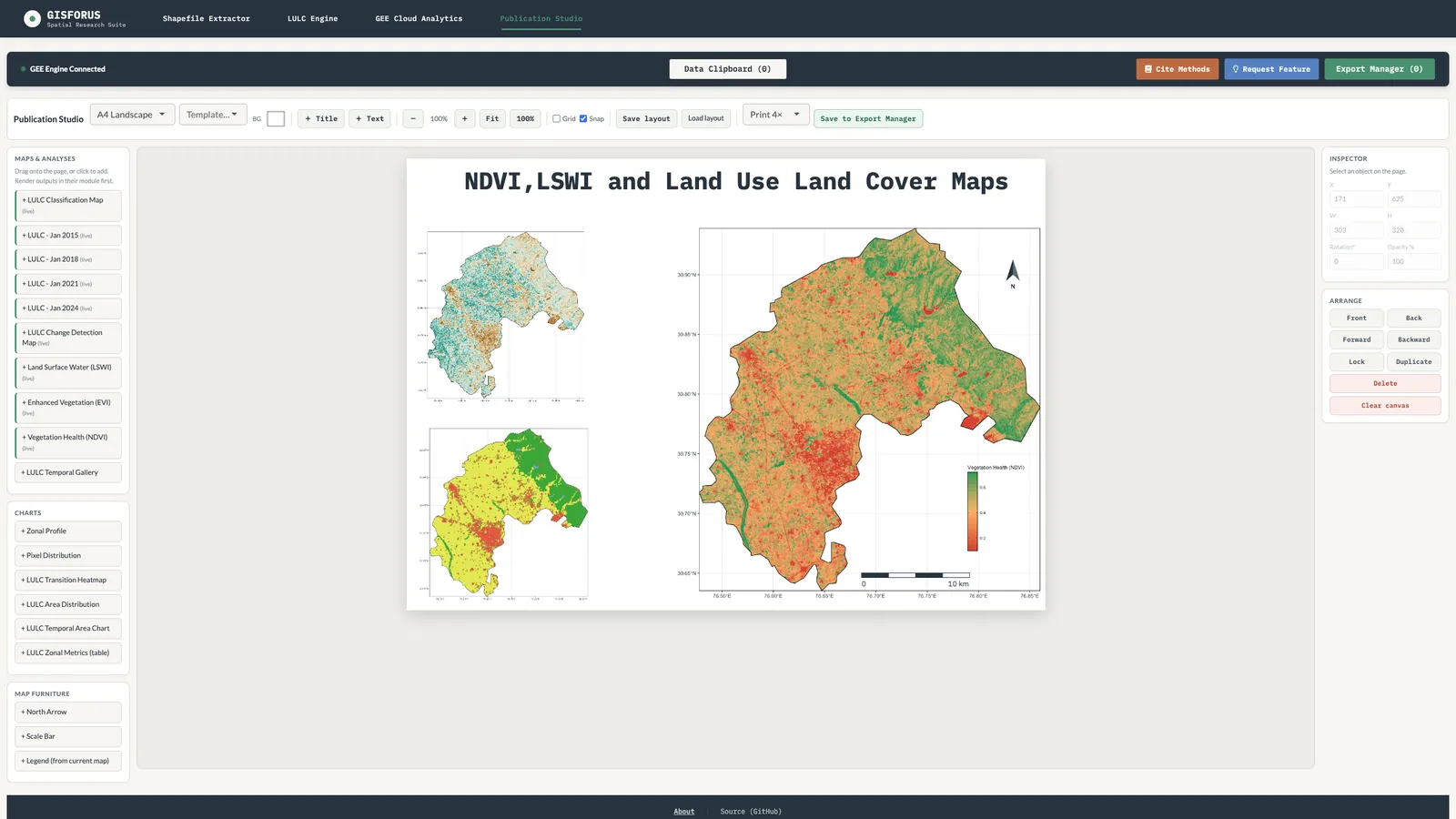Click the GISFORUS logo icon
Image resolution: width=1456 pixels, height=819 pixels.
point(32,18)
